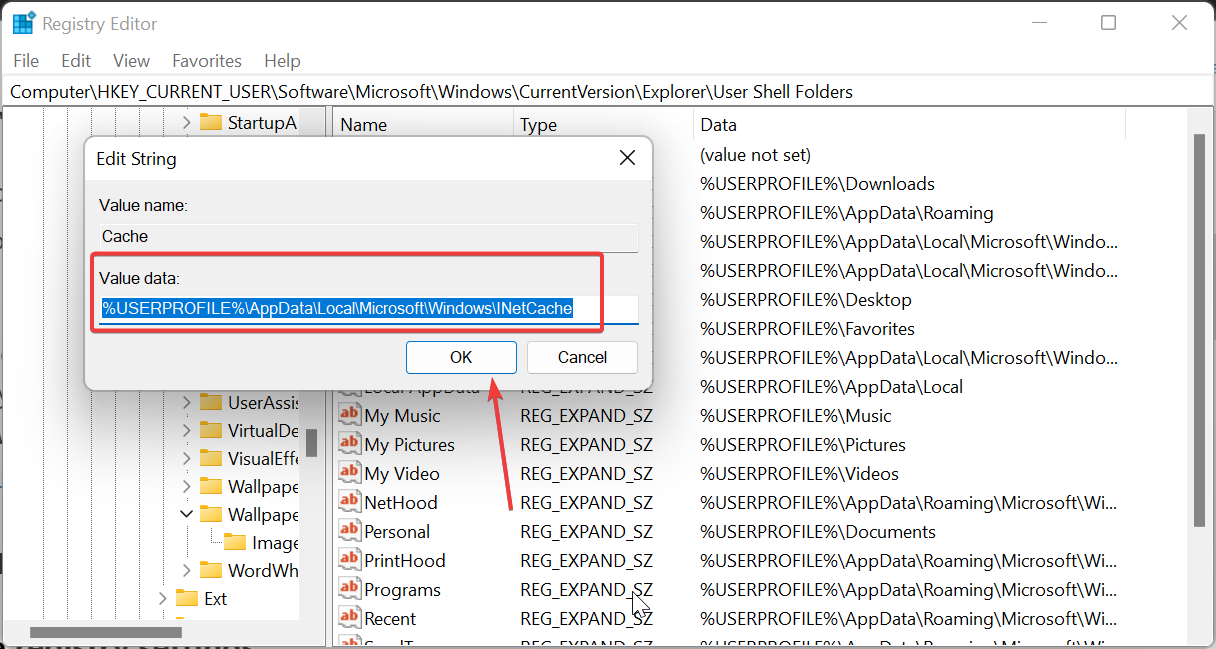Click the PrintHood string value icon
Screen dimensions: 1216x649
(x=349, y=560)
